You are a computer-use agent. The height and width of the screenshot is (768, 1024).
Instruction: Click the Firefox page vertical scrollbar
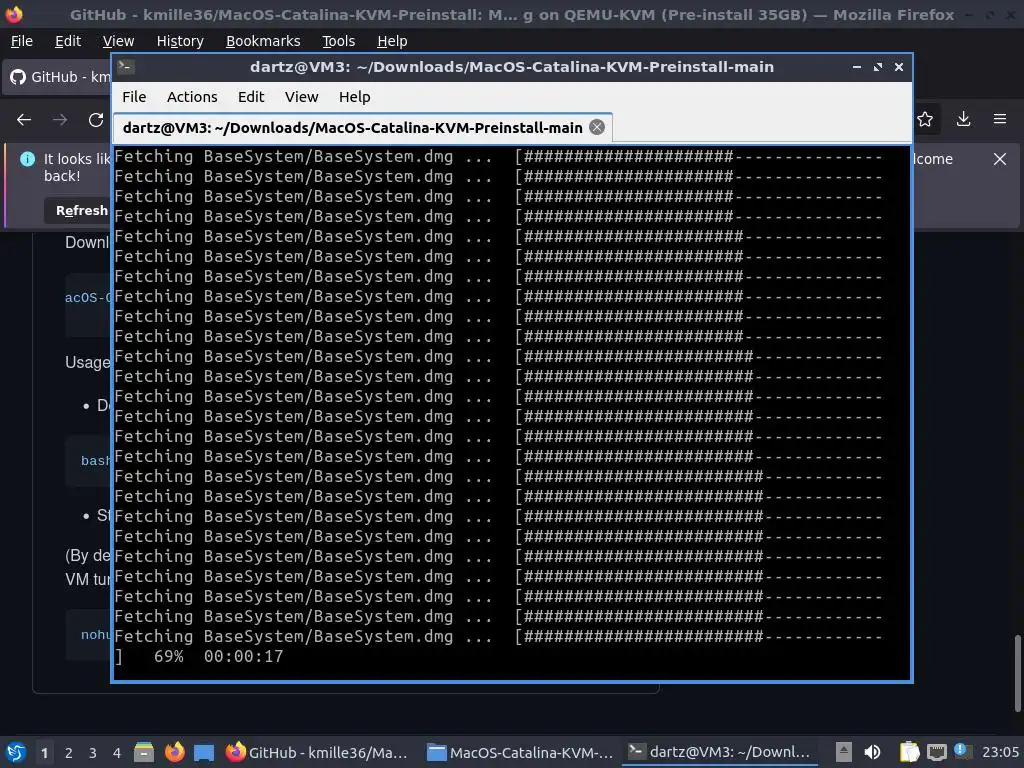click(x=1017, y=674)
